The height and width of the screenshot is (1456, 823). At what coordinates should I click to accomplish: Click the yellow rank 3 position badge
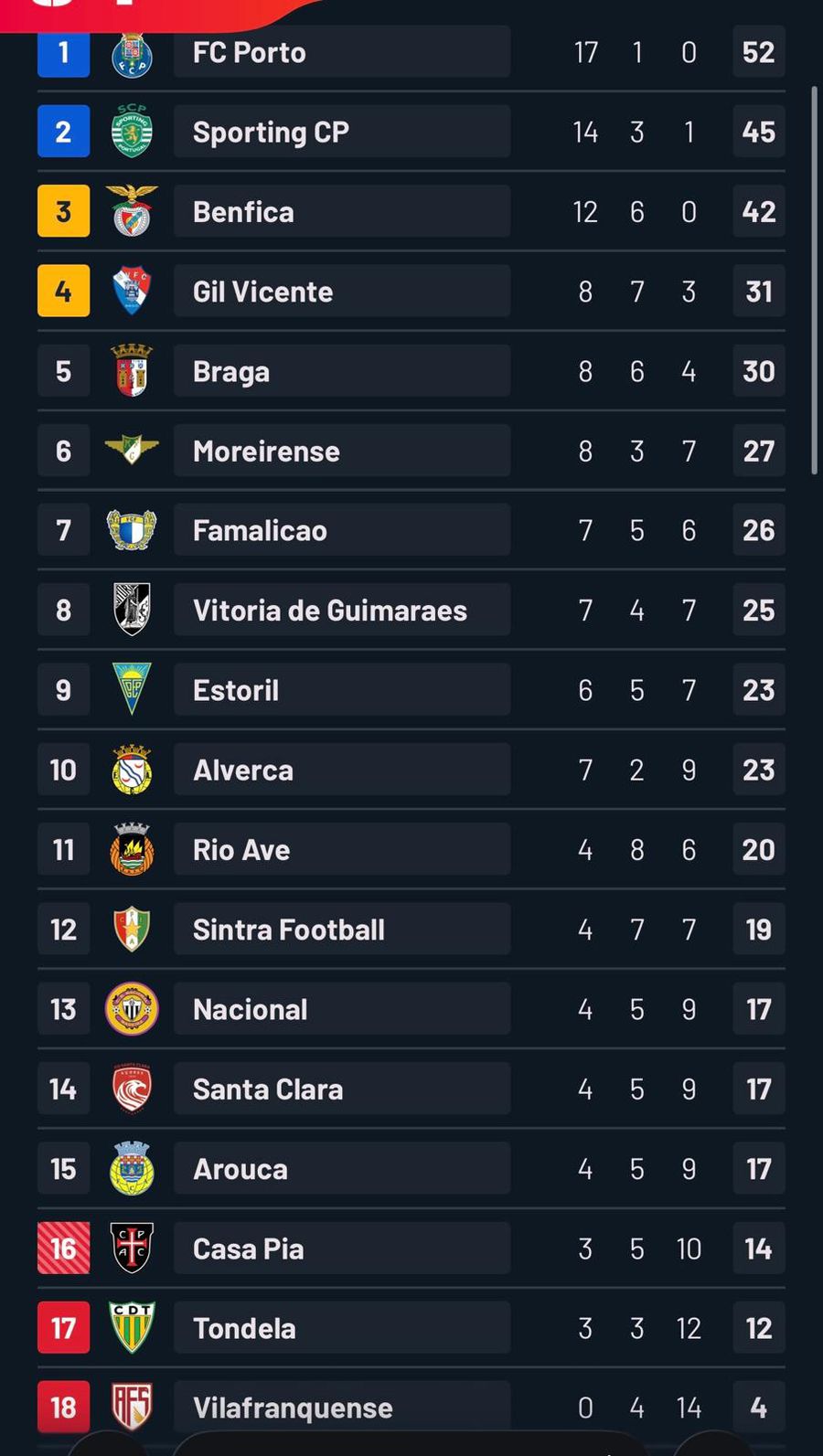point(63,211)
